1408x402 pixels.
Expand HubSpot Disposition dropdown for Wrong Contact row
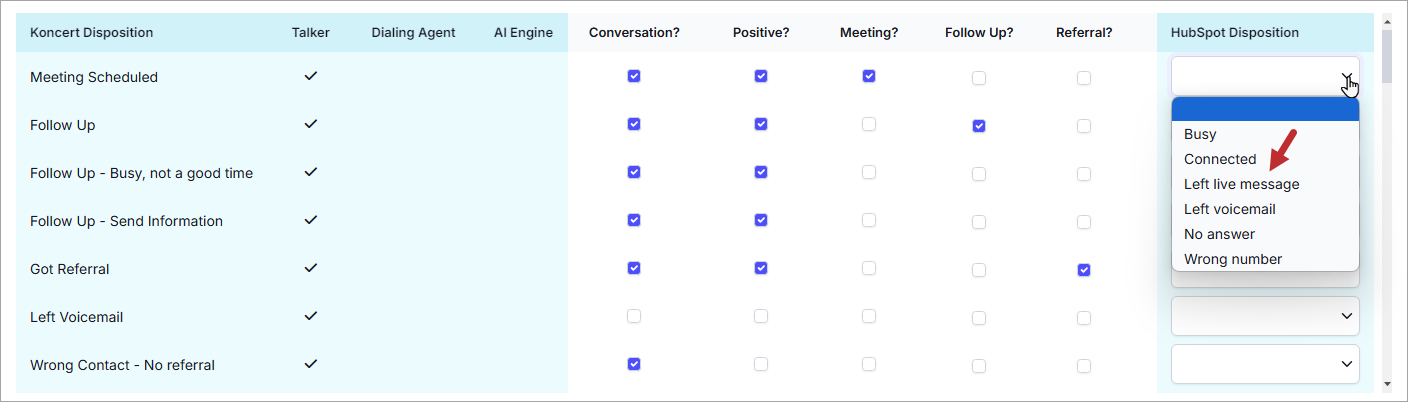[1265, 364]
